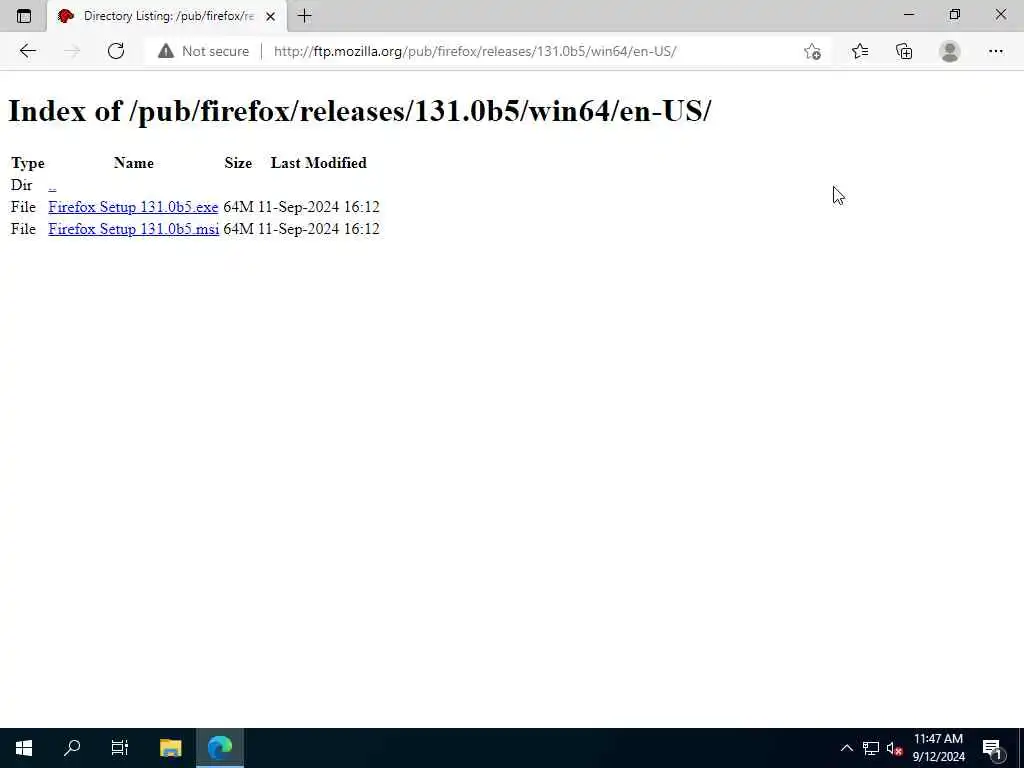Download Firefox Setup 131.0b5.exe
The height and width of the screenshot is (768, 1024).
[133, 207]
